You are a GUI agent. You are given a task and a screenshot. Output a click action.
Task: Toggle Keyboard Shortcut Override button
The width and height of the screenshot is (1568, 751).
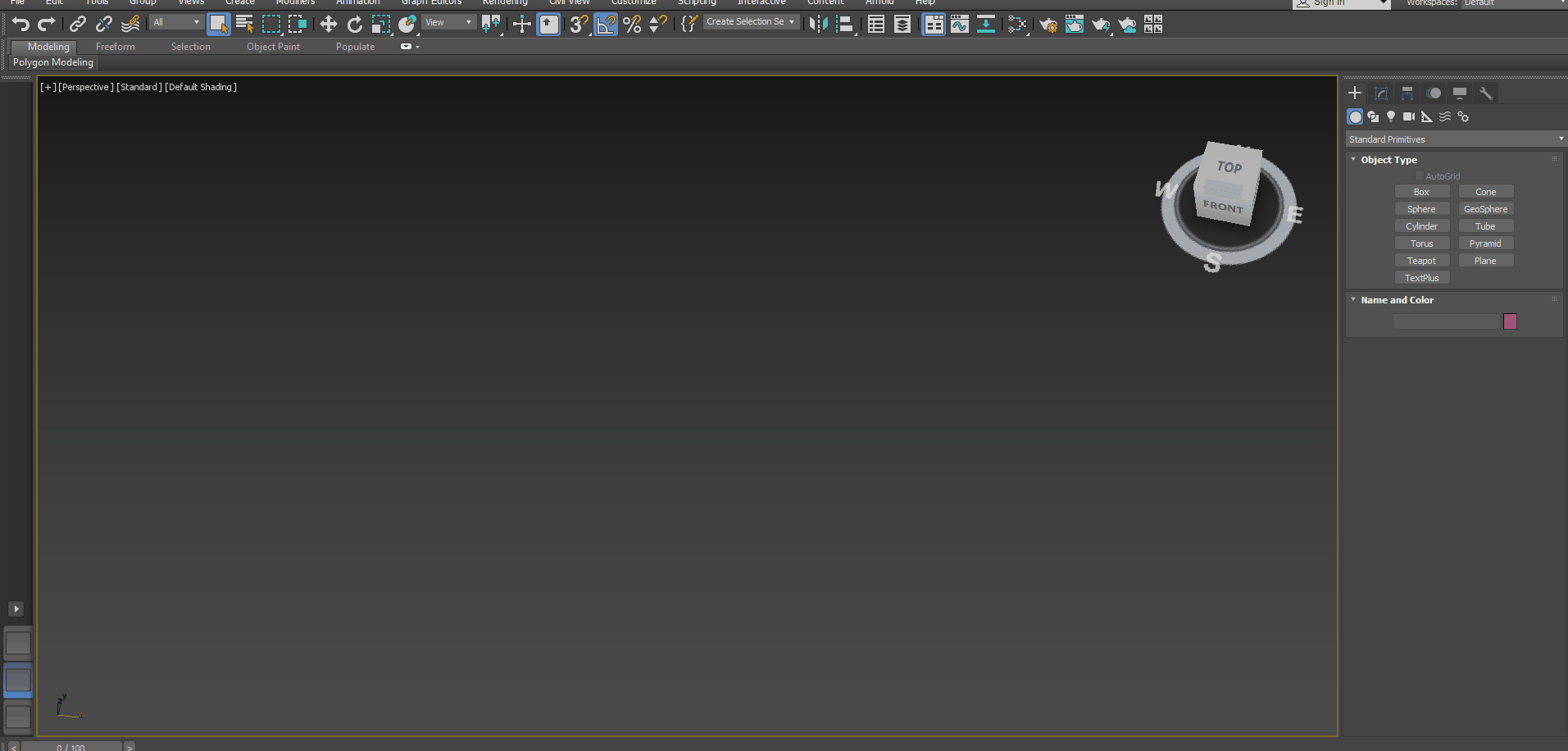pyautogui.click(x=548, y=24)
